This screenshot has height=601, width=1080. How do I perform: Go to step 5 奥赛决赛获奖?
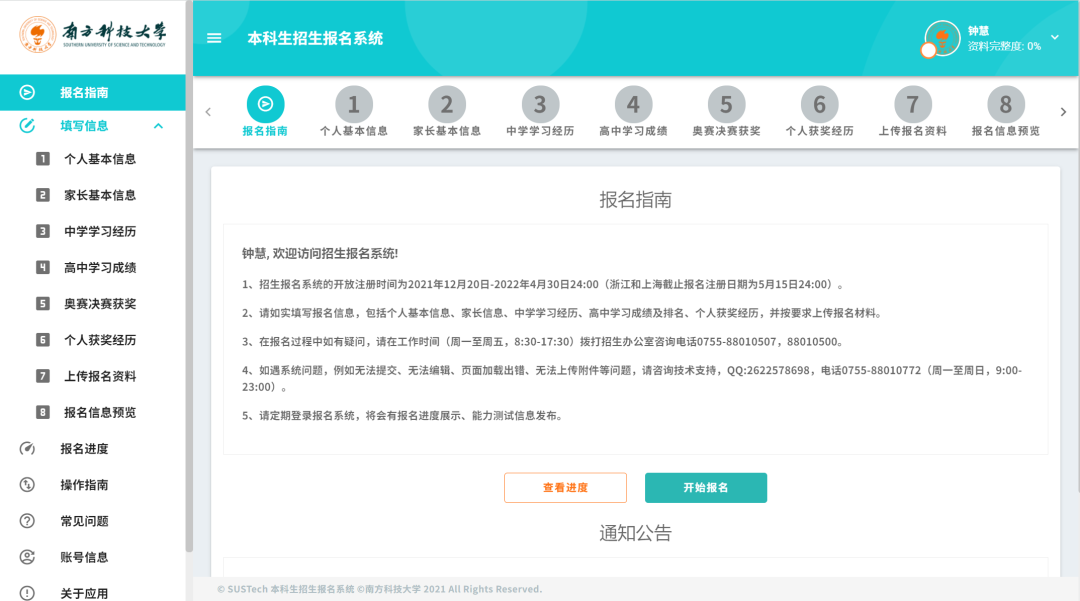pos(726,105)
